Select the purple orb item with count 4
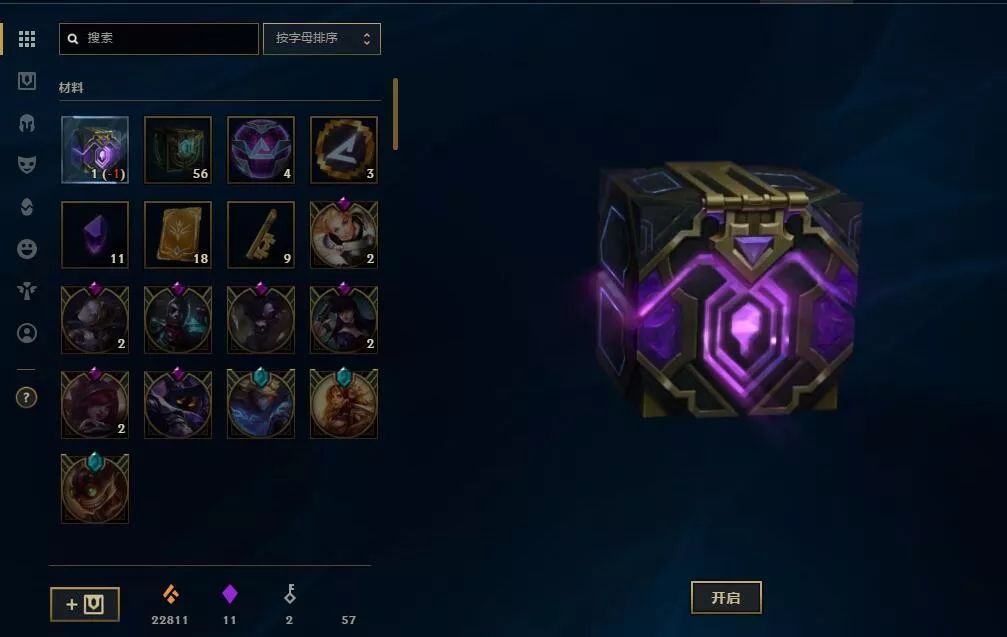 coord(261,150)
